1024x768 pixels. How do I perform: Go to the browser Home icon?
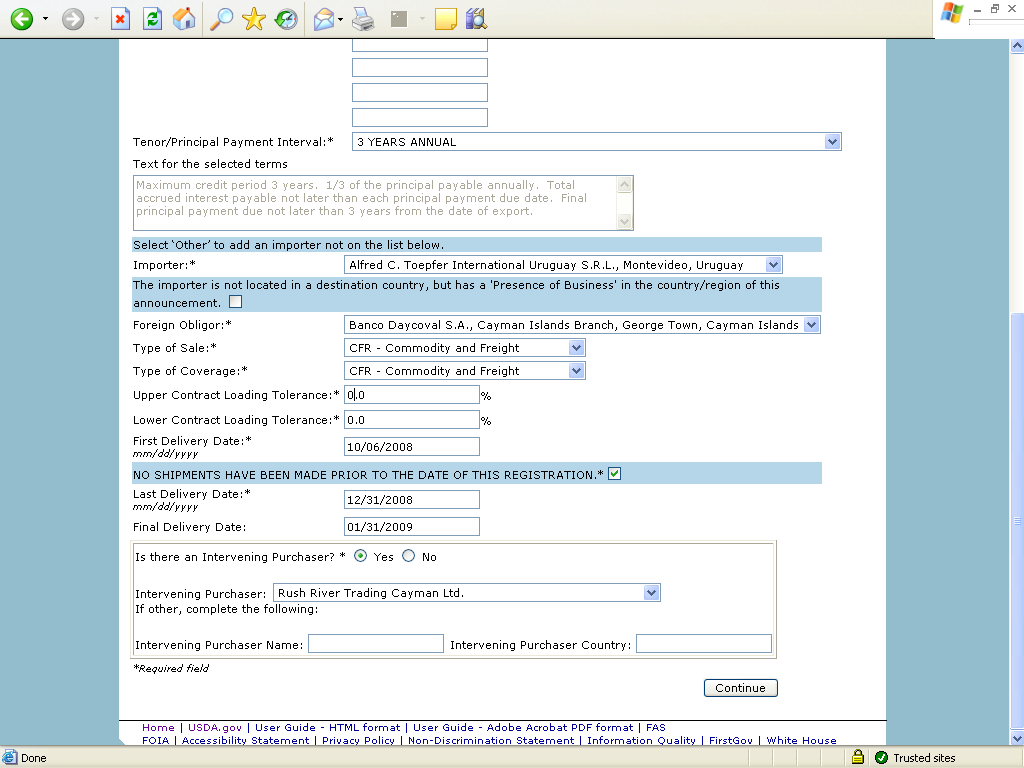click(184, 19)
